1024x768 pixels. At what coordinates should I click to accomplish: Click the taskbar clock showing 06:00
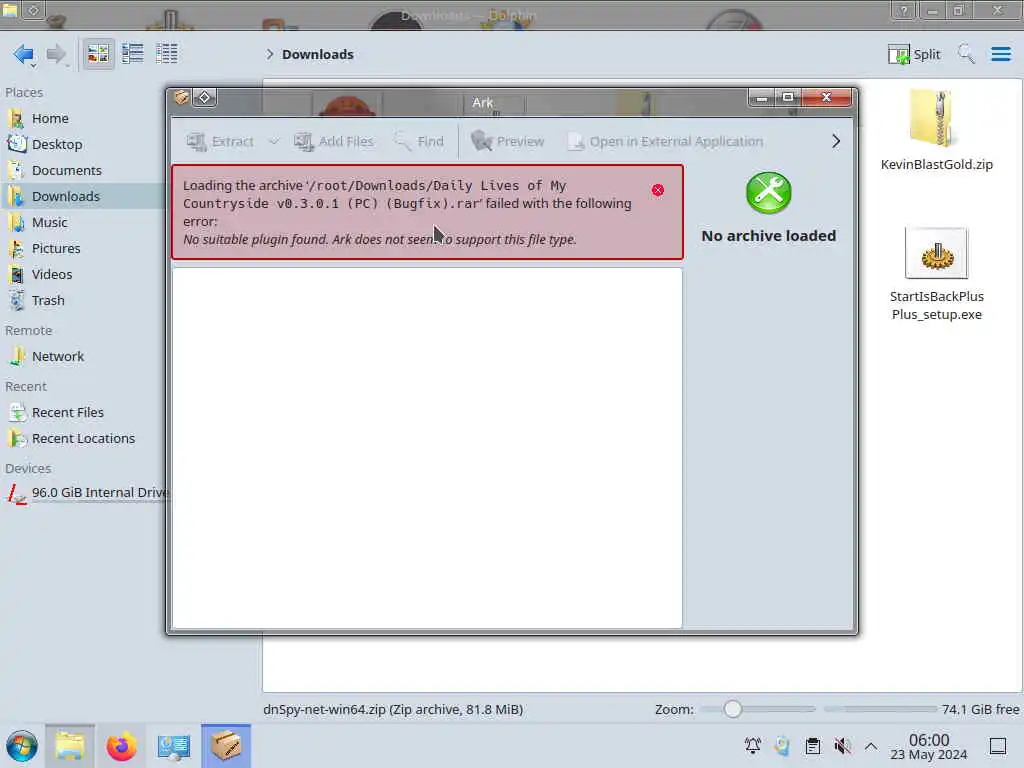tap(929, 746)
